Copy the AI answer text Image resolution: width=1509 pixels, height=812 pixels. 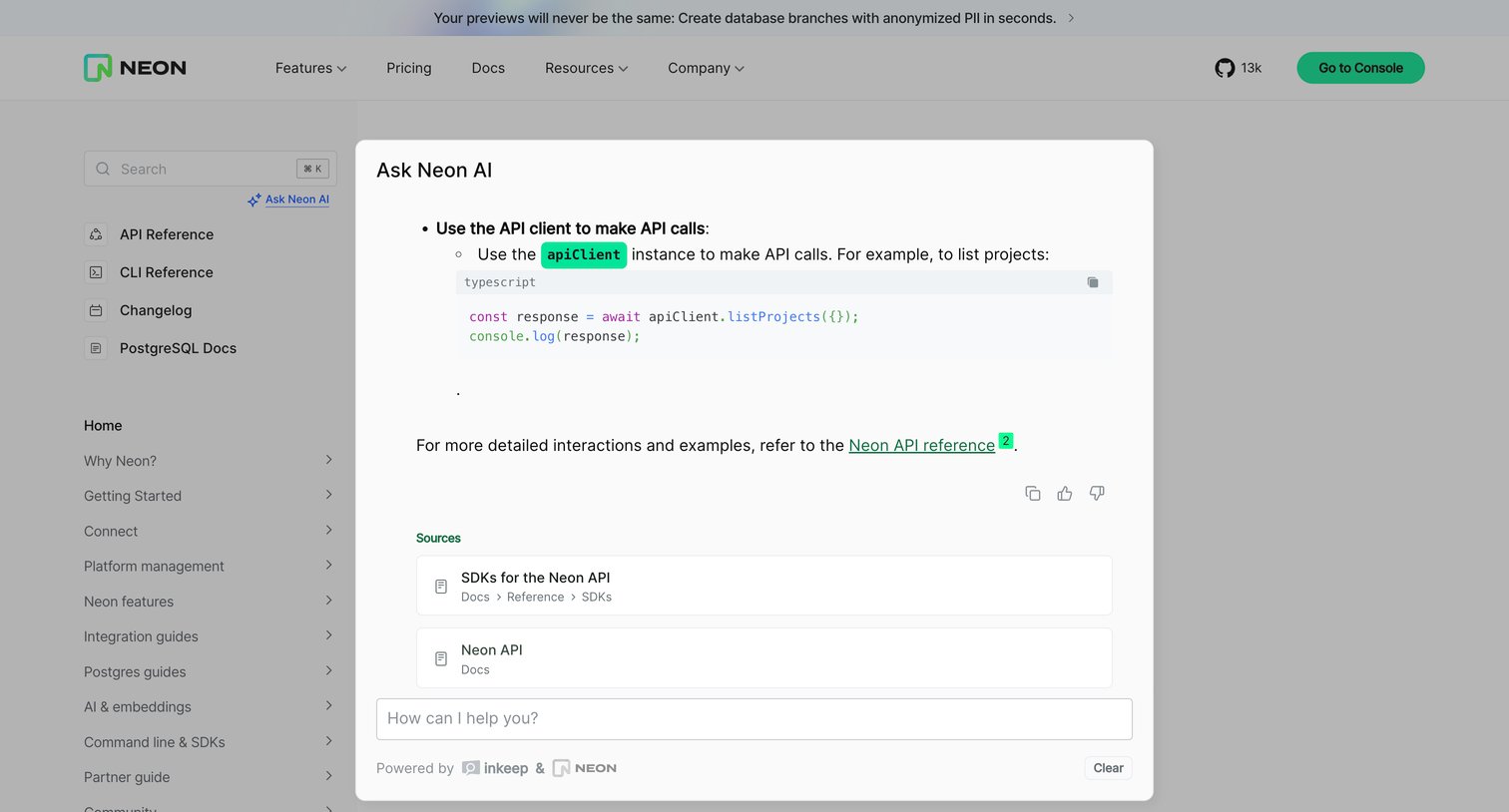coord(1033,493)
